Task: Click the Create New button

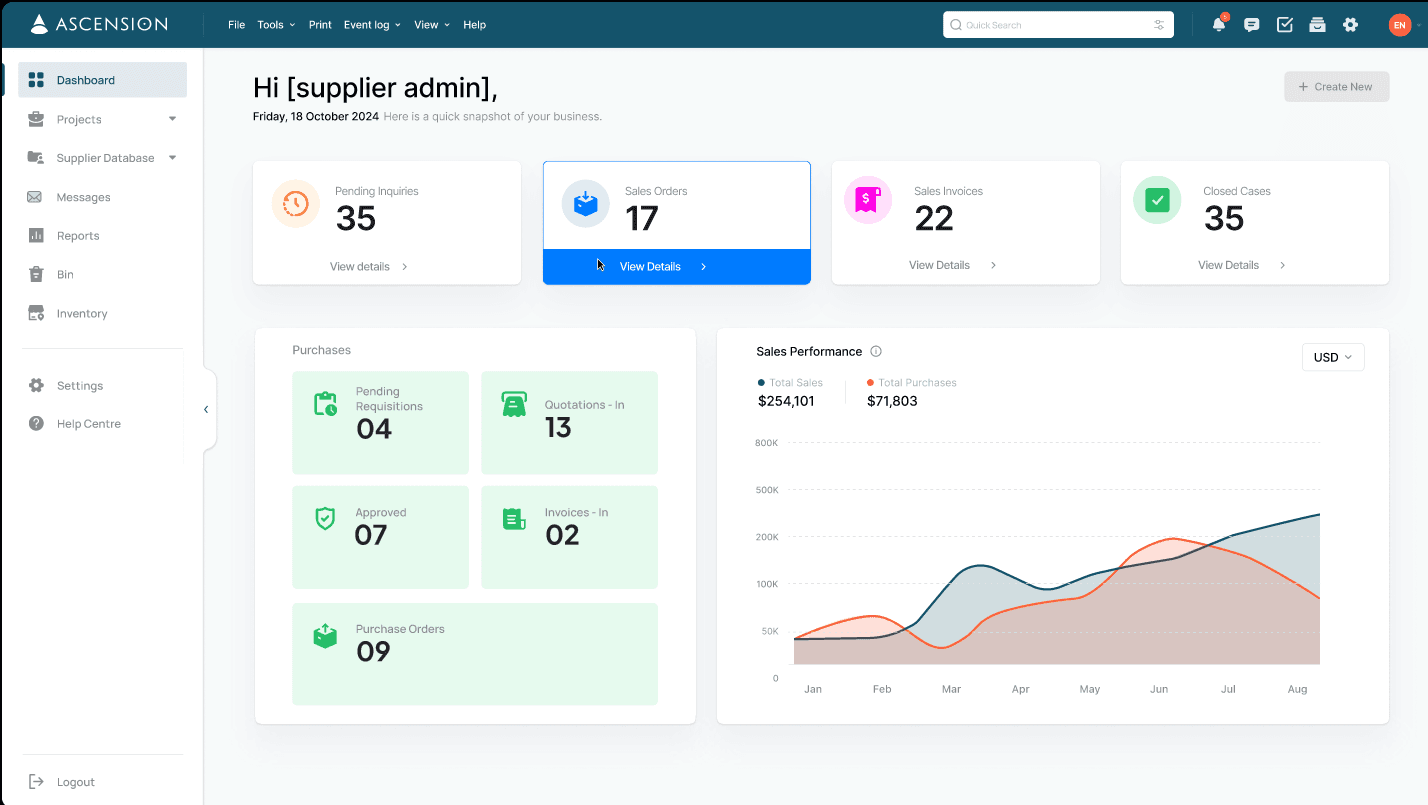Action: point(1336,86)
